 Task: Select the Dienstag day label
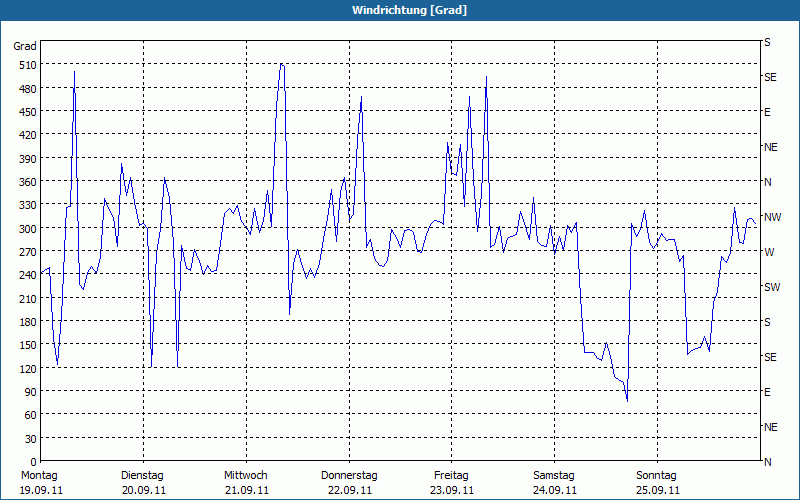coord(142,476)
